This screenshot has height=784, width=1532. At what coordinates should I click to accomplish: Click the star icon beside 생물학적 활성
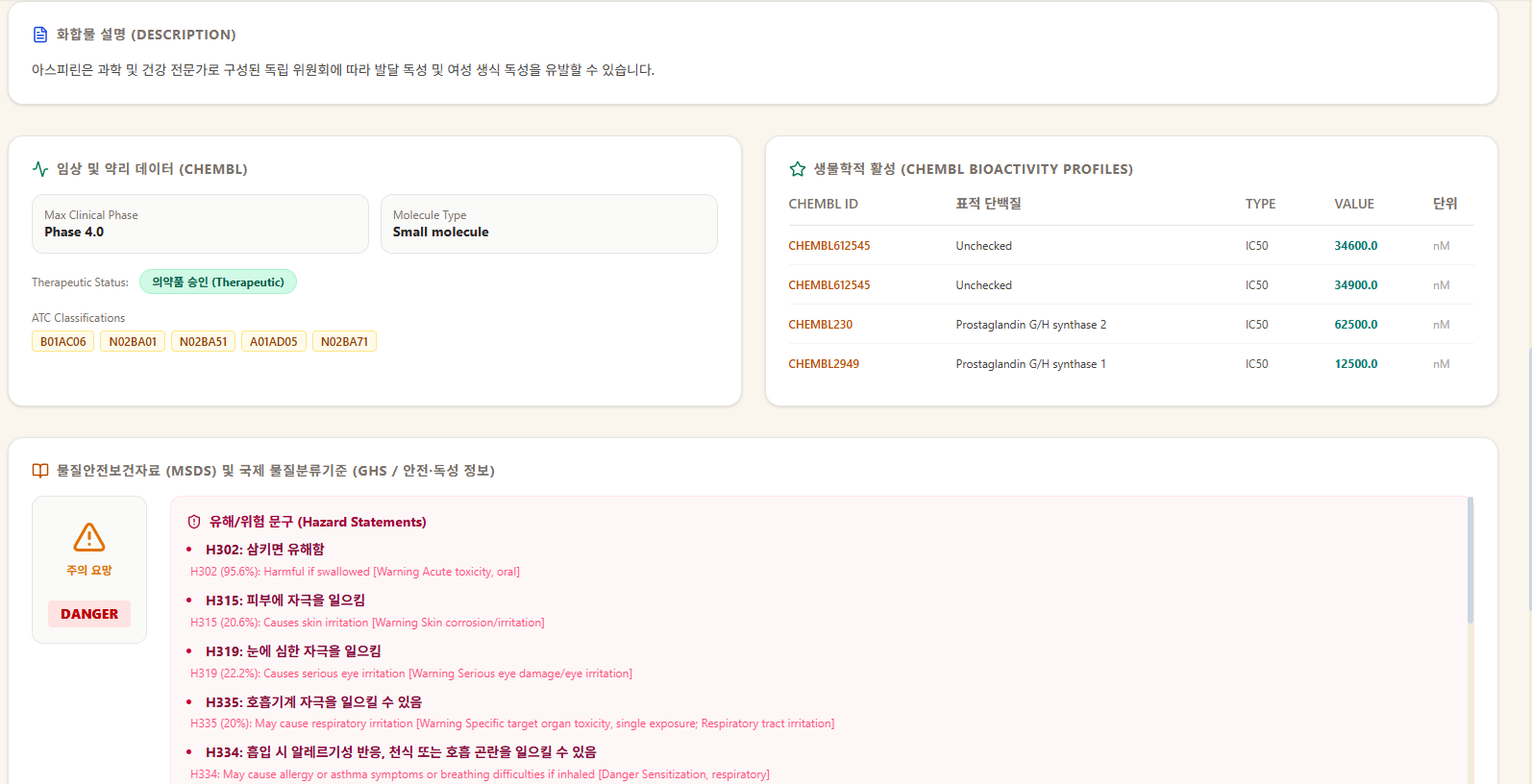(798, 169)
